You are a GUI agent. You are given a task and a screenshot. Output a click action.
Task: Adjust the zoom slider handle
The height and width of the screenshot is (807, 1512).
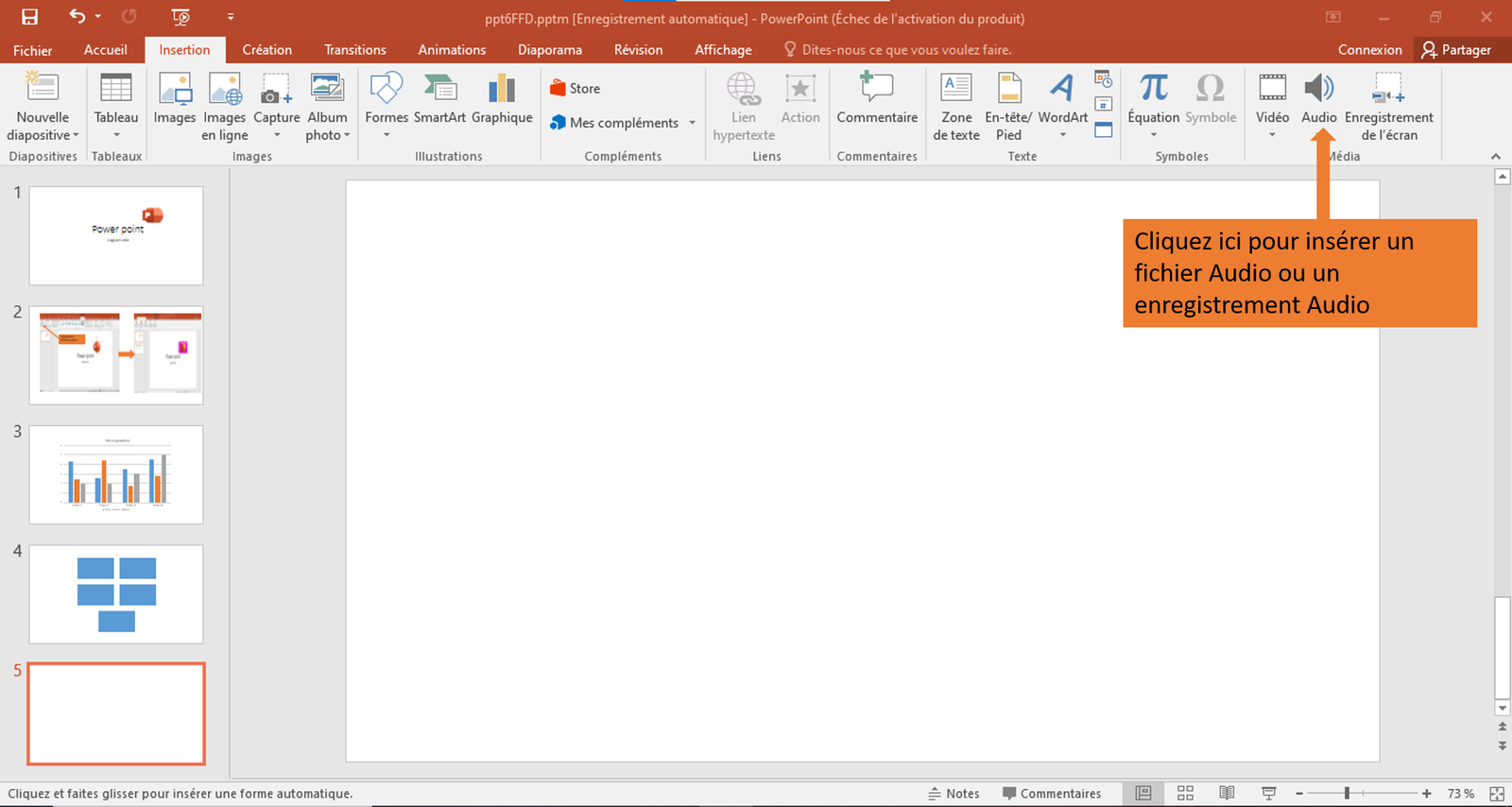coord(1347,794)
